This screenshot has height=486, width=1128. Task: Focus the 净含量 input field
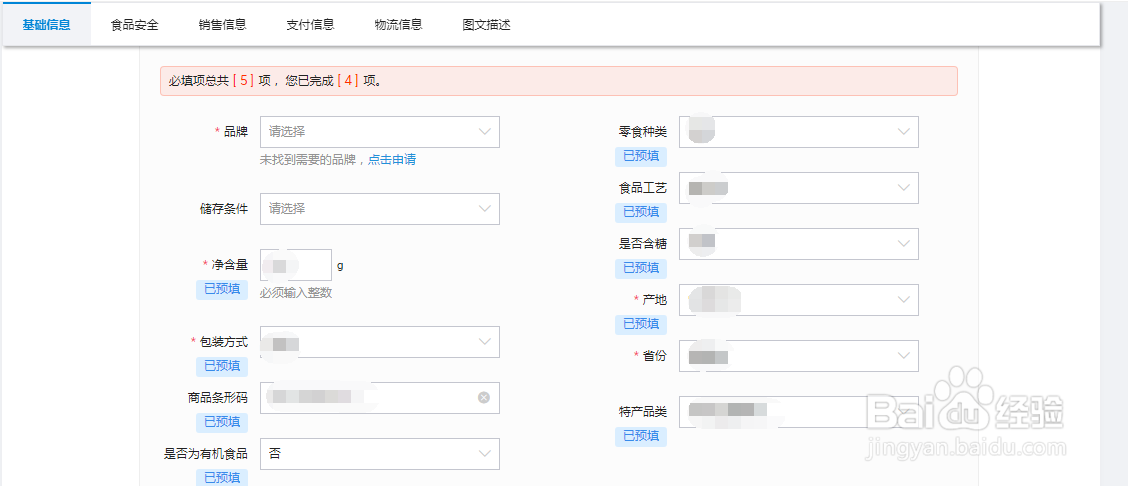click(296, 265)
